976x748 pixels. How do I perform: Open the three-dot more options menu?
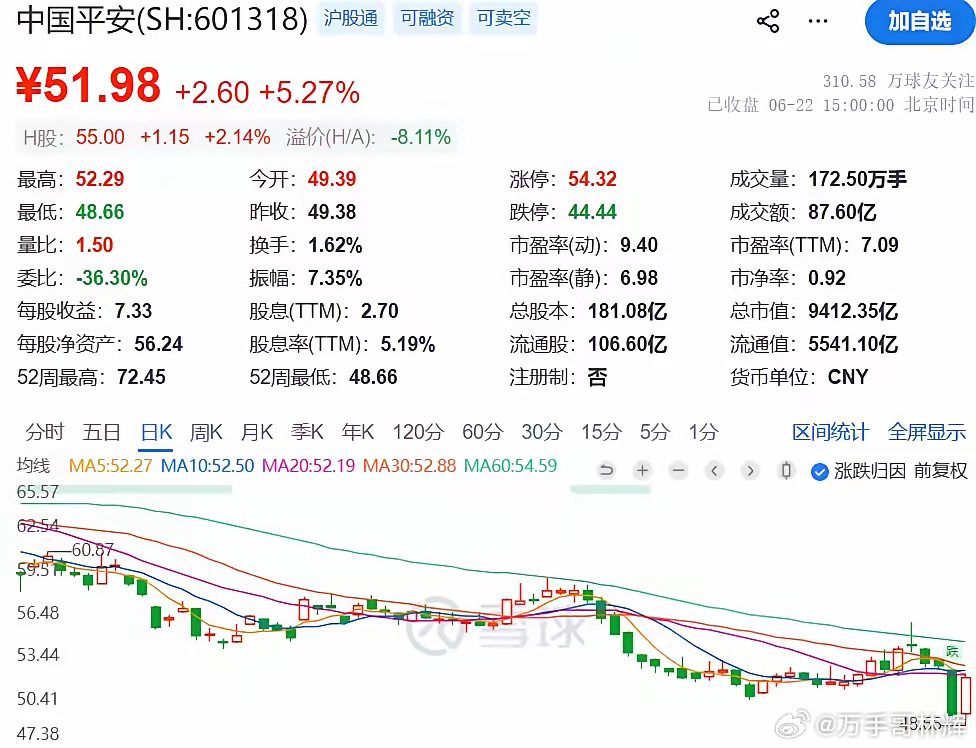point(817,21)
